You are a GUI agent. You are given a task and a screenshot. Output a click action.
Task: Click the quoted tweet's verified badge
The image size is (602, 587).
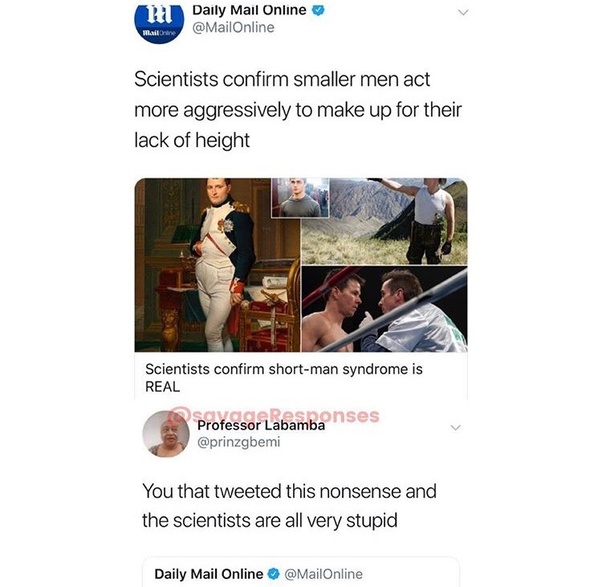(273, 574)
